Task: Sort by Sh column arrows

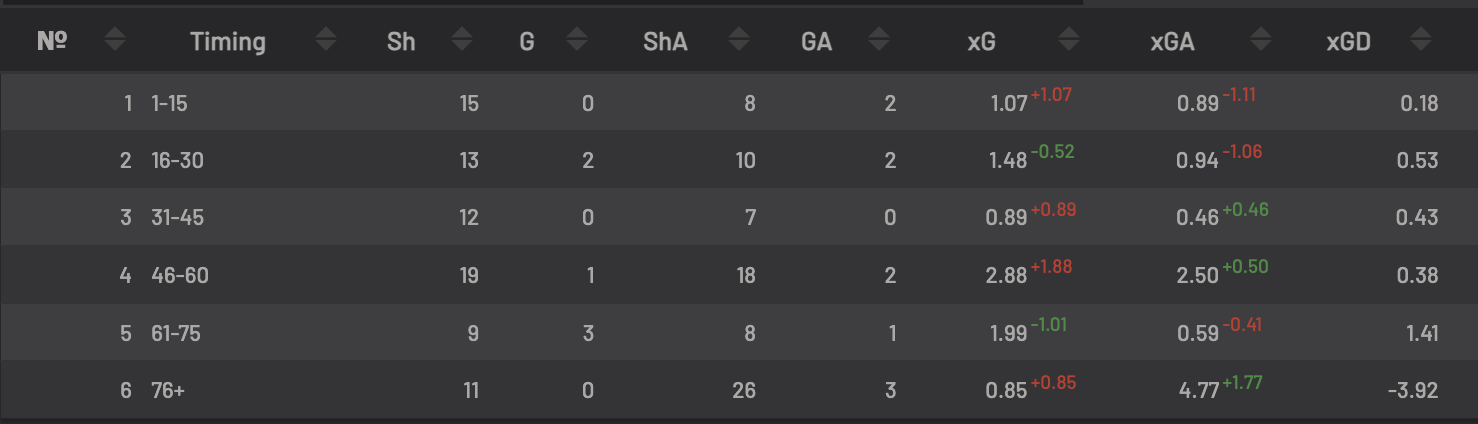Action: (x=461, y=41)
